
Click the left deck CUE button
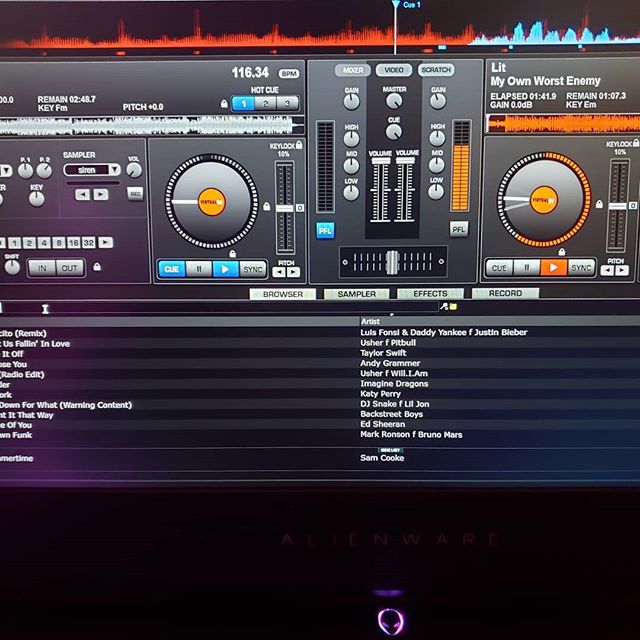click(172, 269)
